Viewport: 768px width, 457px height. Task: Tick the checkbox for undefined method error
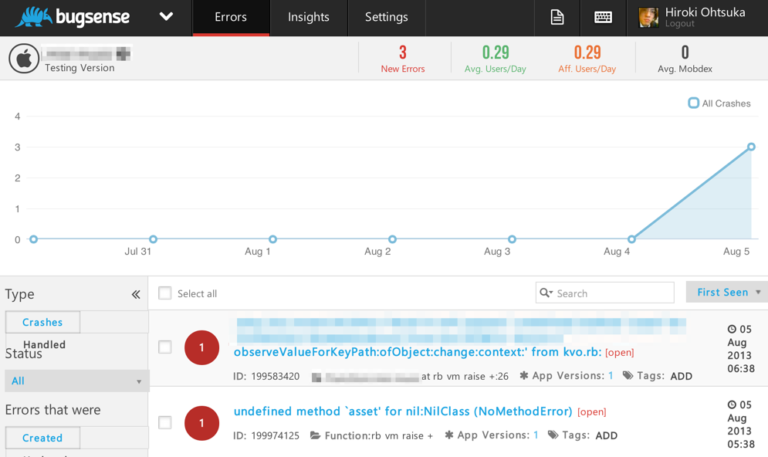pos(165,423)
